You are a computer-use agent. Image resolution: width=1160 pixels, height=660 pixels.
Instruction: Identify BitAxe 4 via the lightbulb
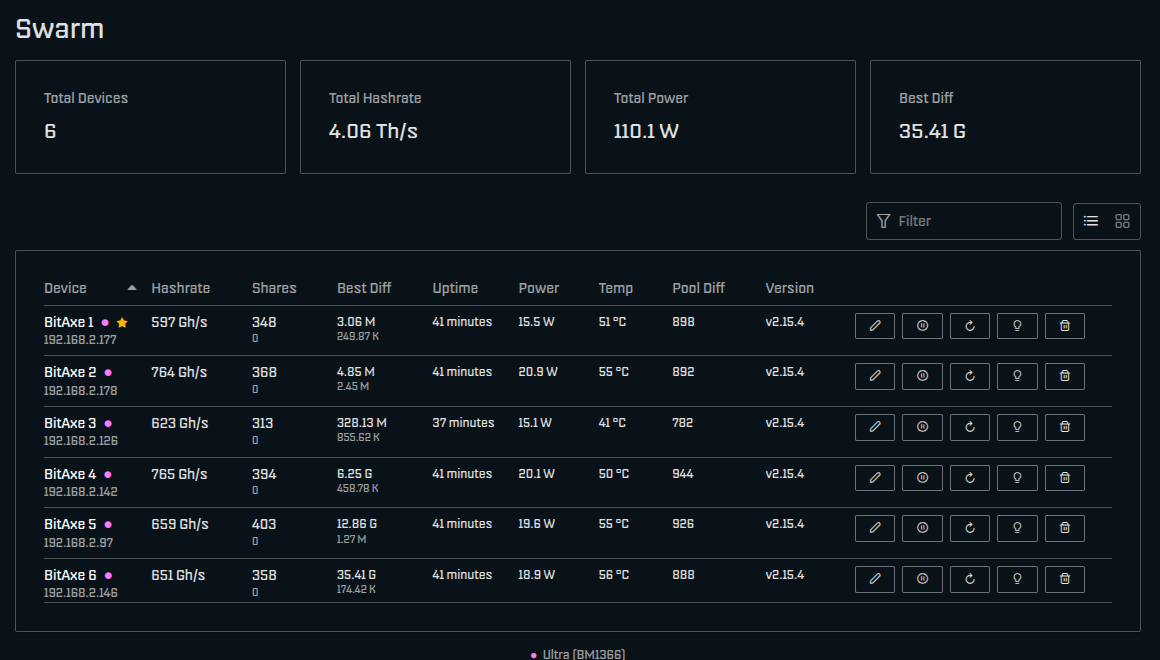1017,478
